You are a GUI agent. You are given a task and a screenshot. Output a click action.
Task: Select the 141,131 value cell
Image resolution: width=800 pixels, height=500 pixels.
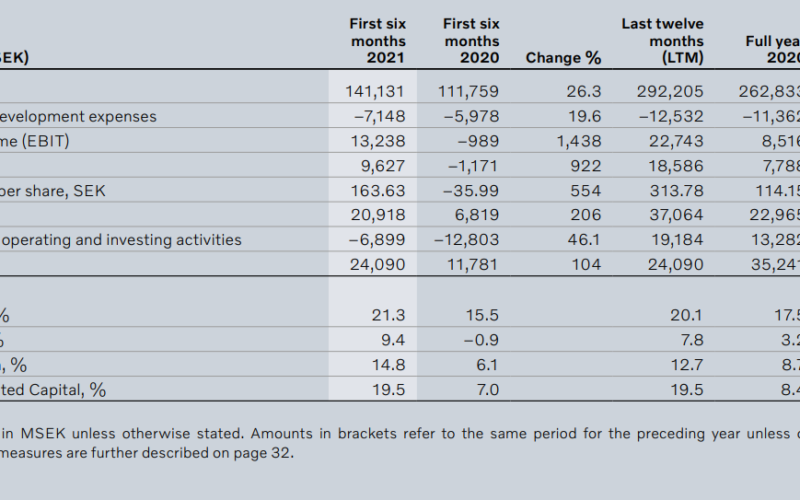374,92
